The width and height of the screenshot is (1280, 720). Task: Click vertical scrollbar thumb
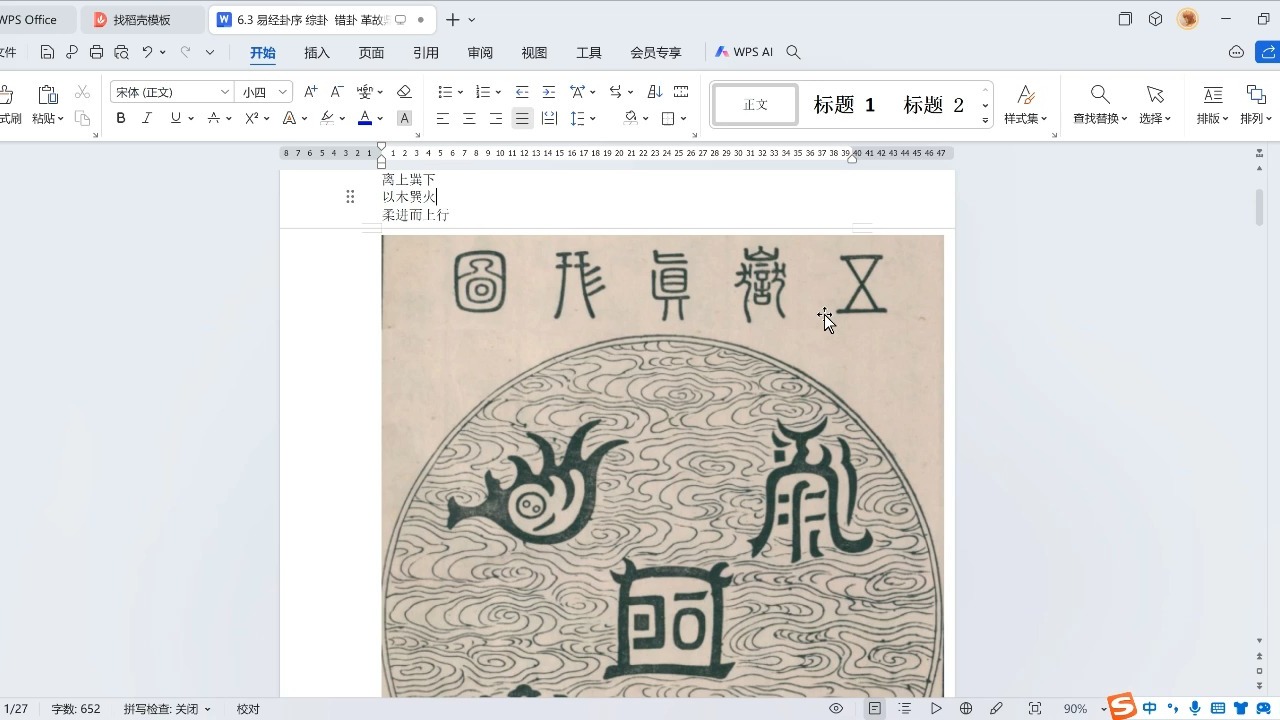pyautogui.click(x=1260, y=206)
